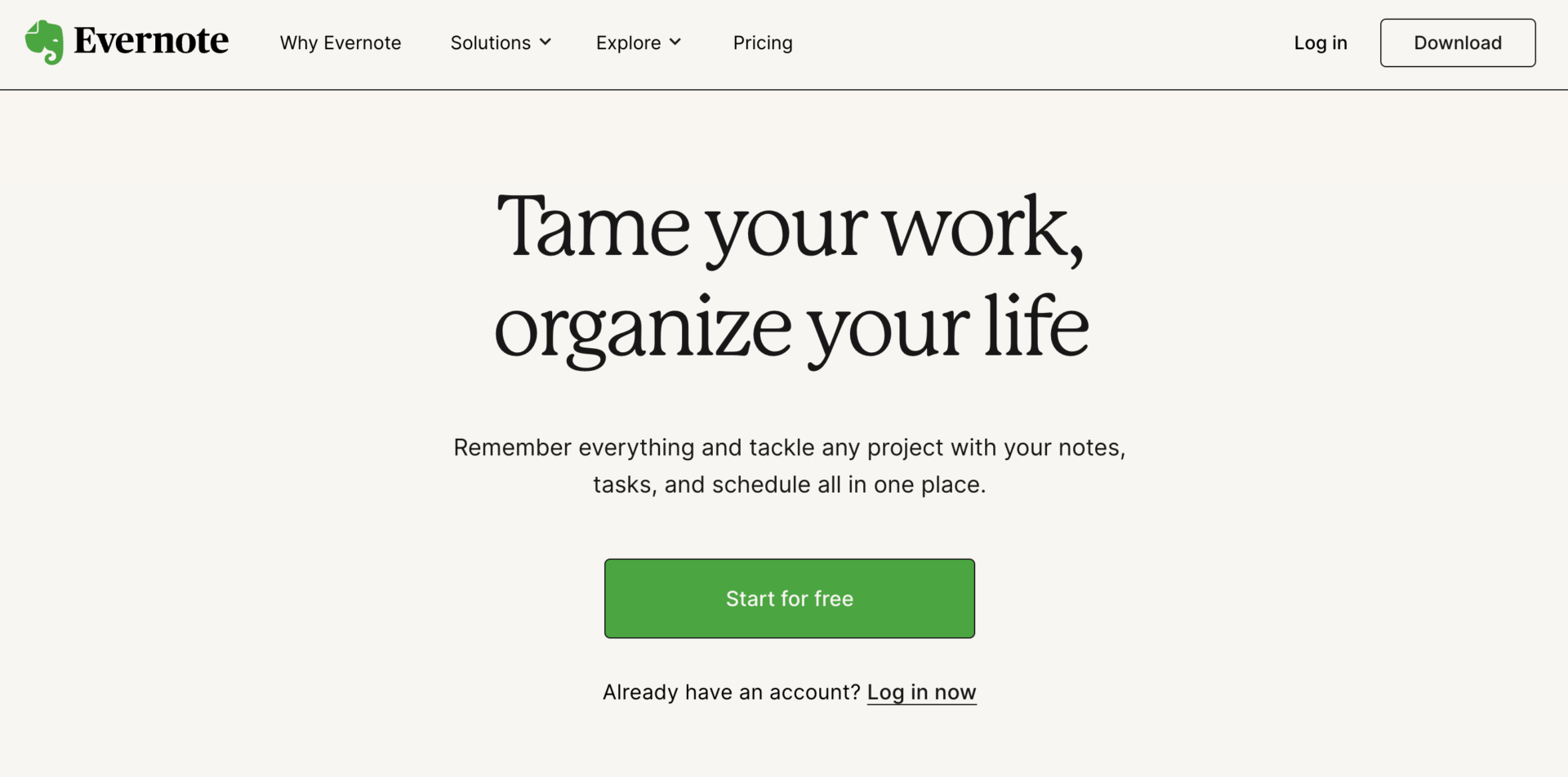Click the green Start for free button
Screen dimensions: 1568x777
click(789, 598)
